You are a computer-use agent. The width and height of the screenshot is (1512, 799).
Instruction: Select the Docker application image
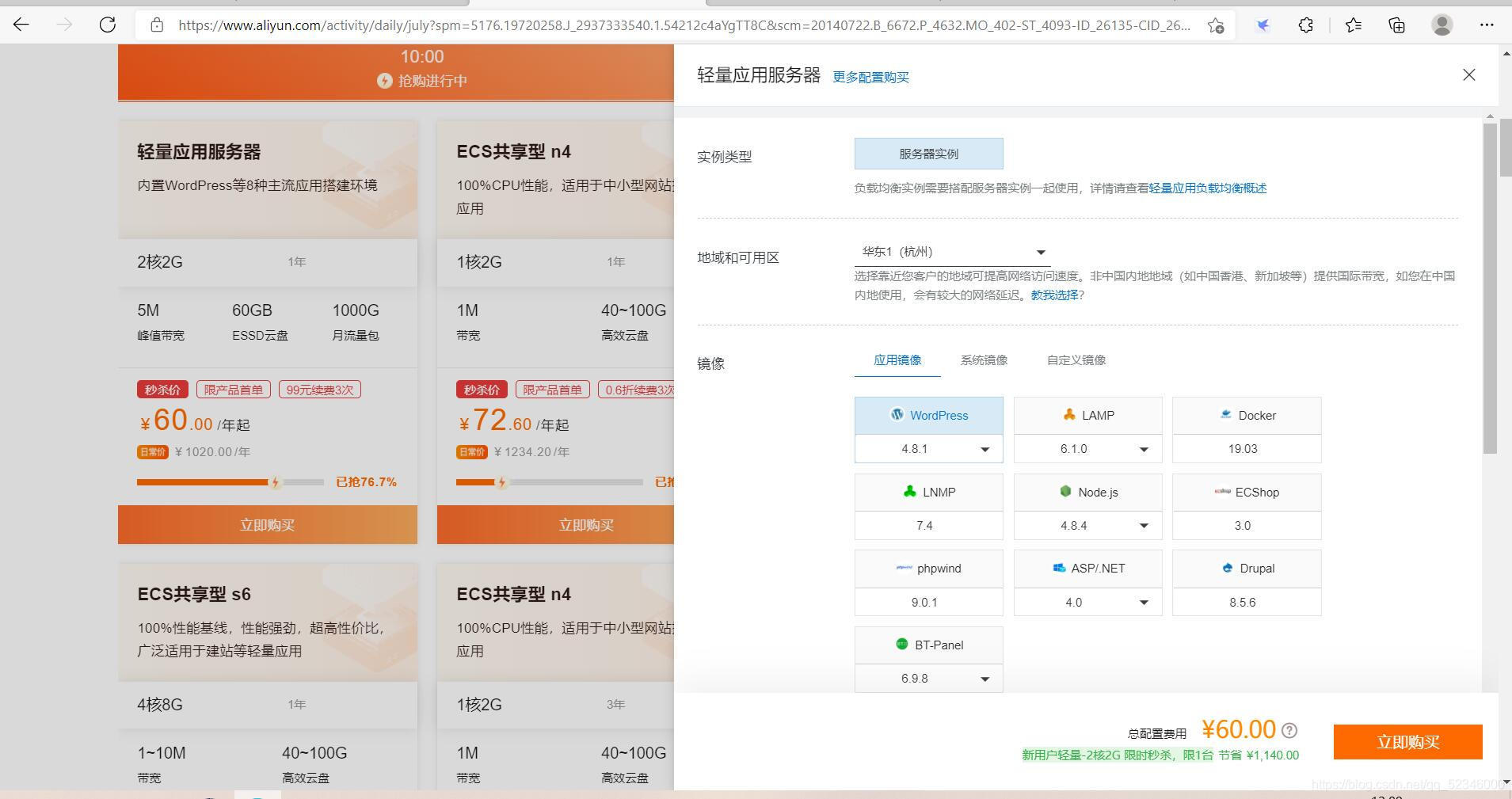click(1247, 415)
